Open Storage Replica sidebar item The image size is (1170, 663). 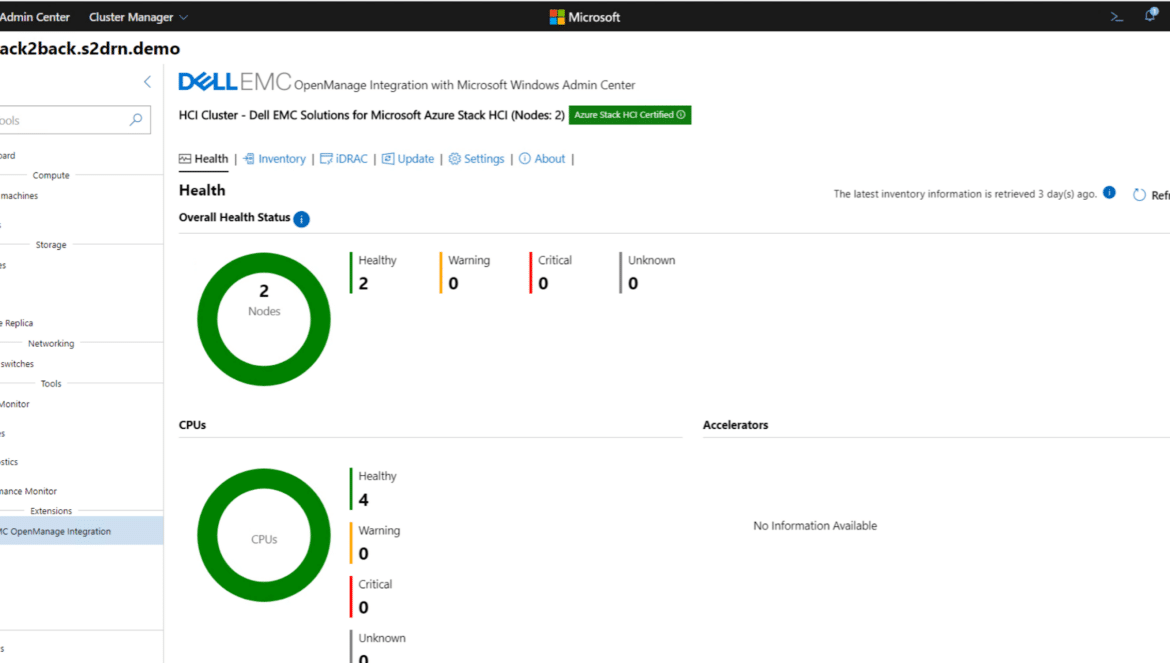81,323
